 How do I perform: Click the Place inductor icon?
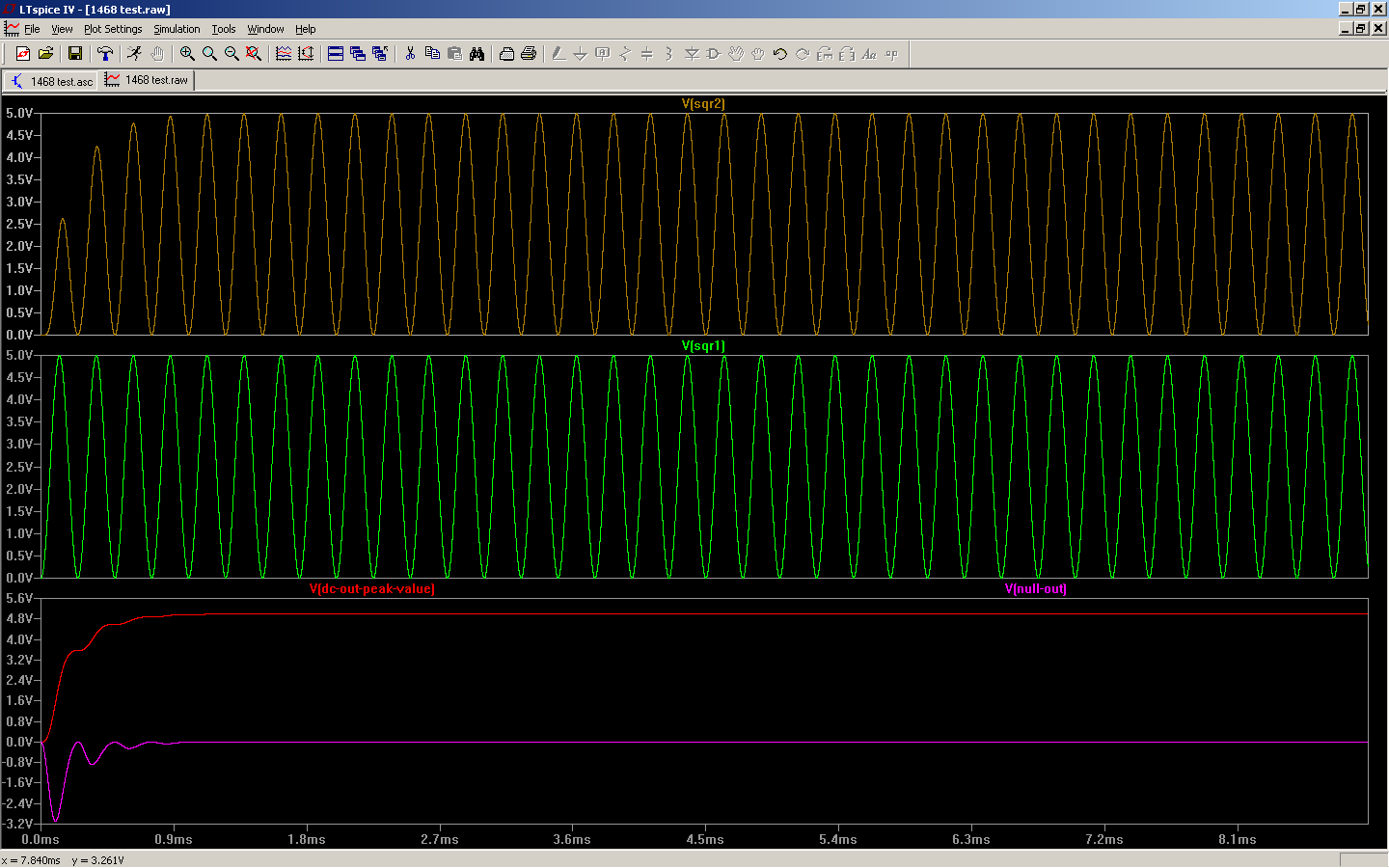click(669, 54)
